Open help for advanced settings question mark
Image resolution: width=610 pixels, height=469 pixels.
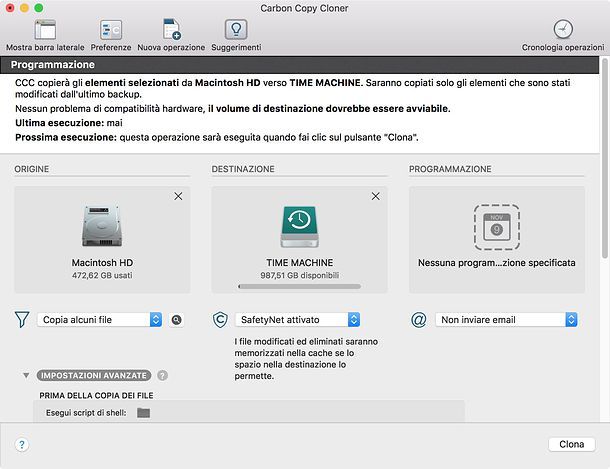(163, 376)
